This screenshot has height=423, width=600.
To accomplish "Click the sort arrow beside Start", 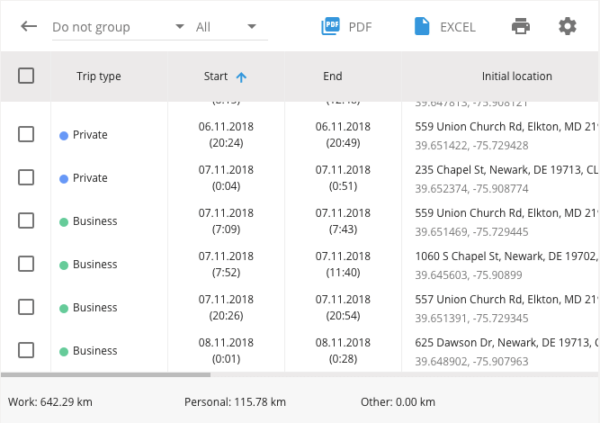I will pos(241,76).
